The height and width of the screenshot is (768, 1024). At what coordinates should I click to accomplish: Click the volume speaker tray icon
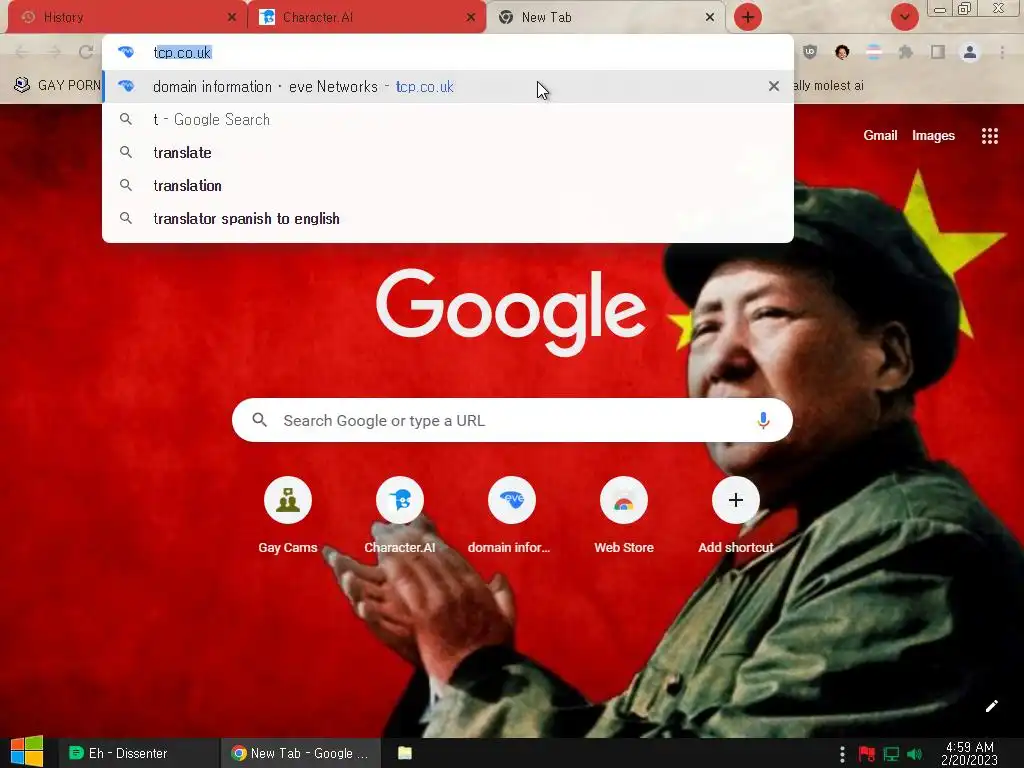tap(915, 754)
